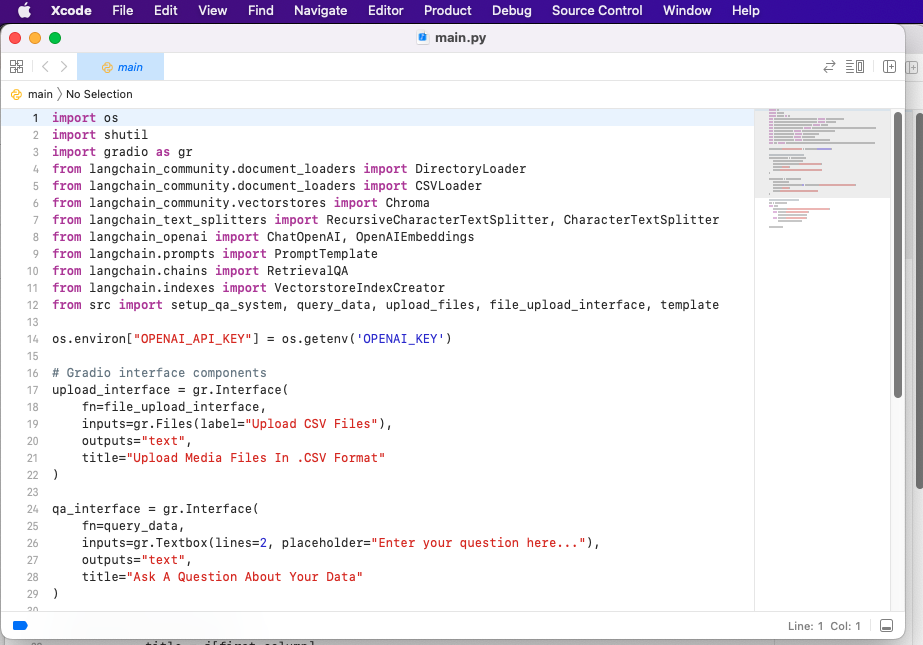Click the main.py document icon in title bar

(423, 38)
